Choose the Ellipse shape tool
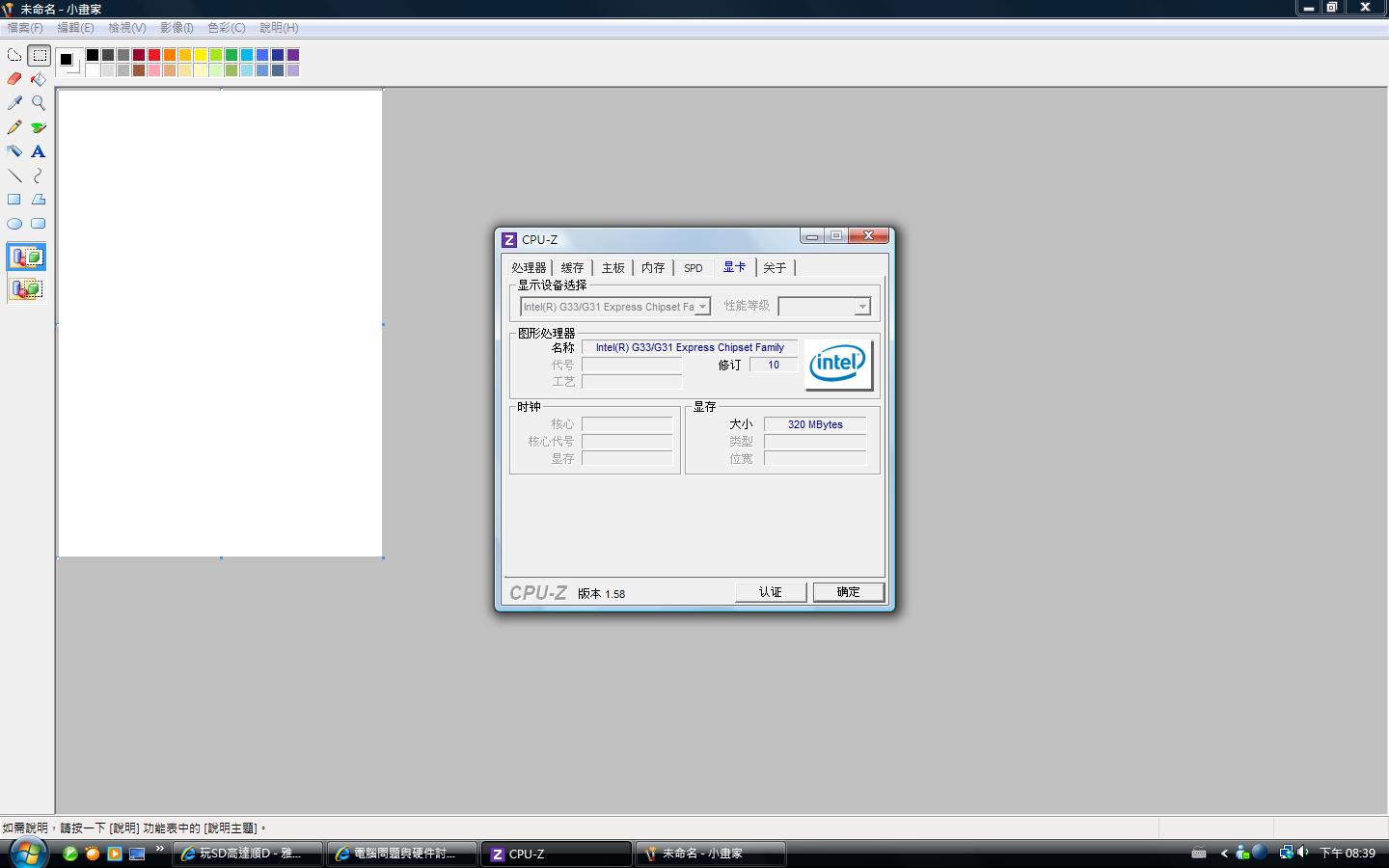Image resolution: width=1389 pixels, height=868 pixels. point(14,224)
